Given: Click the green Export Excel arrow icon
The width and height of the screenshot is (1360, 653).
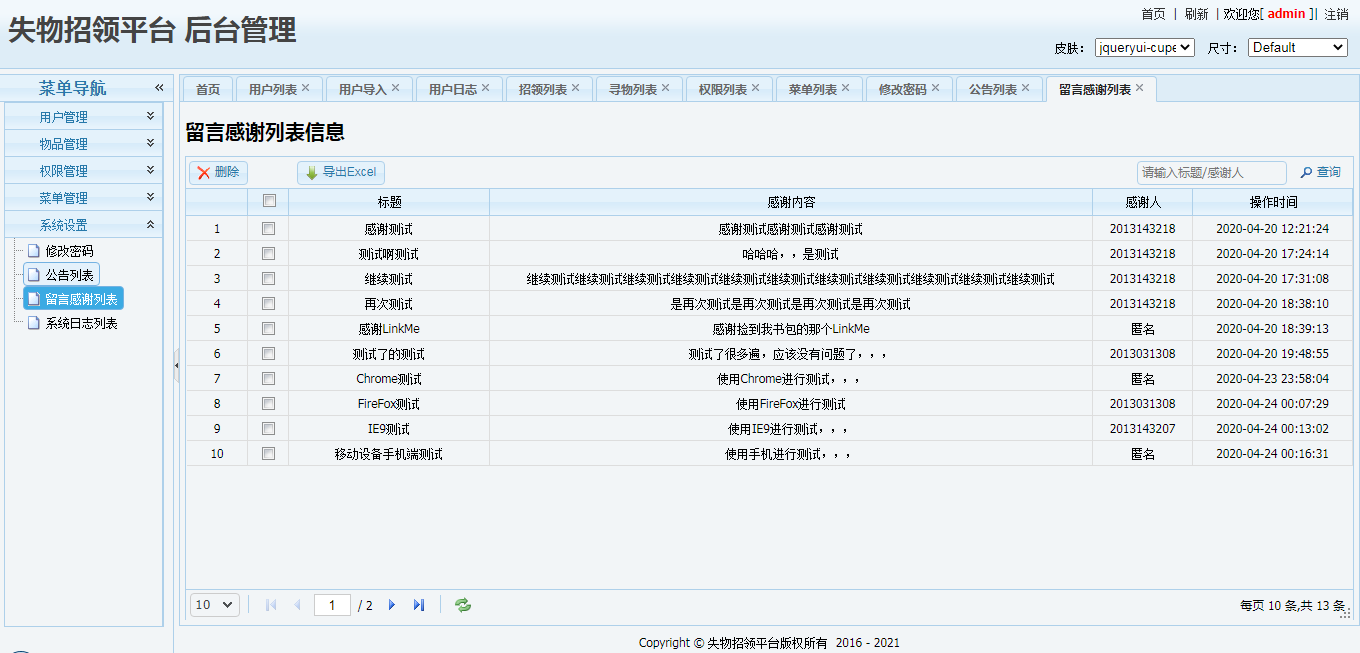Looking at the screenshot, I should pos(312,173).
